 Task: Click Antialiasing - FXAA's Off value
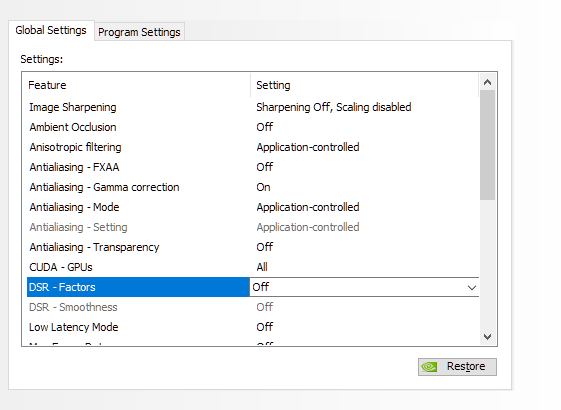pyautogui.click(x=264, y=167)
